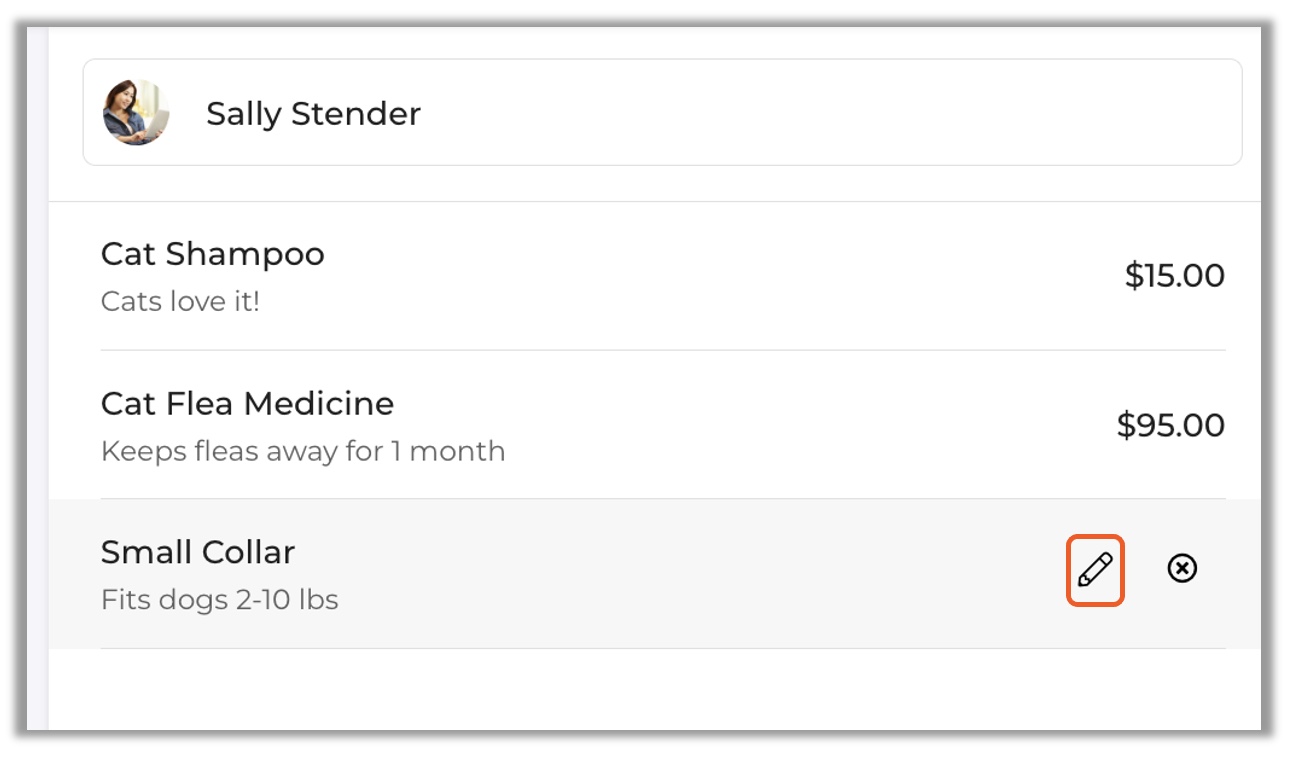1294x758 pixels.
Task: Click the pencil edit icon for Small Collar
Action: (1095, 570)
